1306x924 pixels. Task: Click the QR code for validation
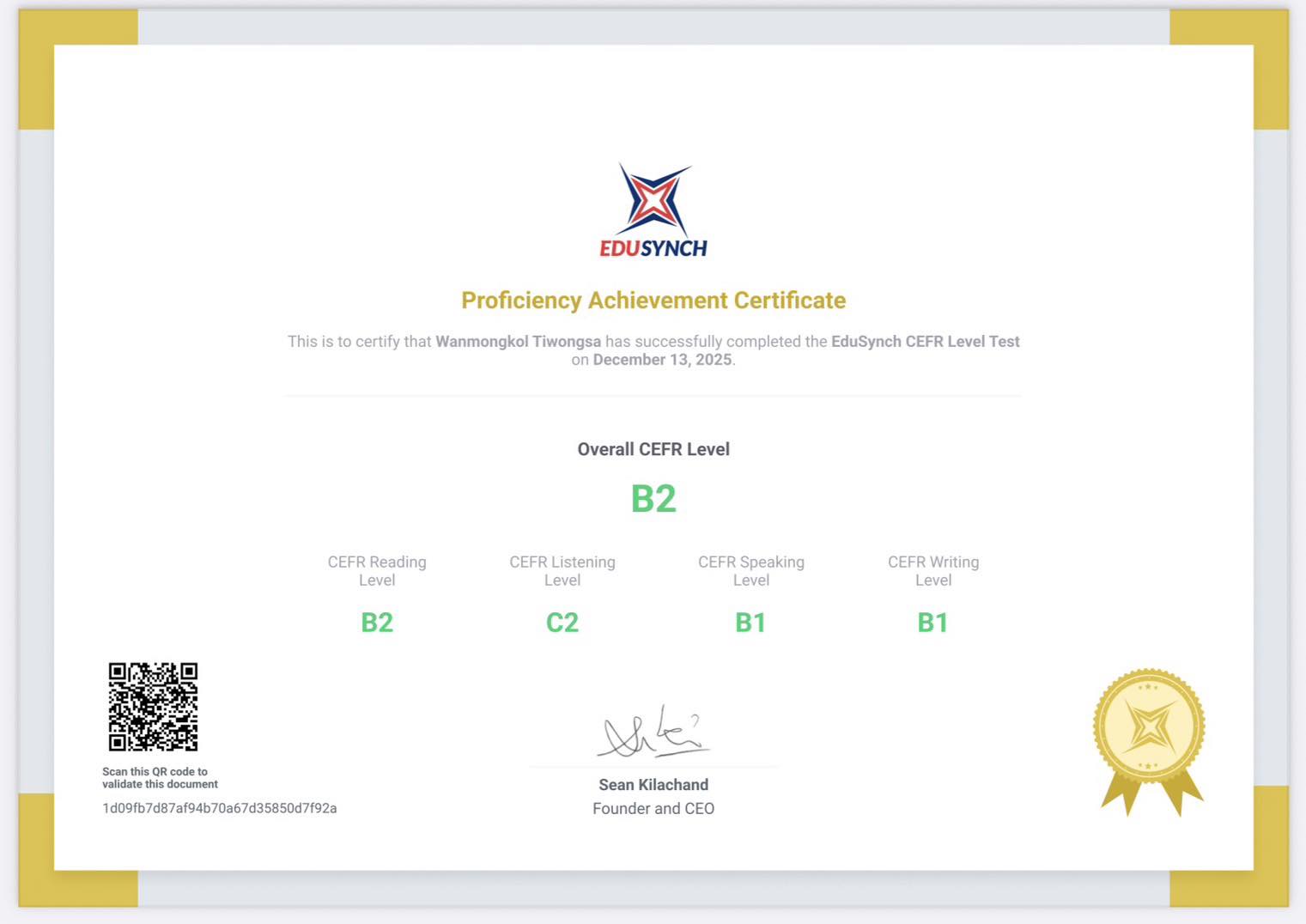click(153, 707)
